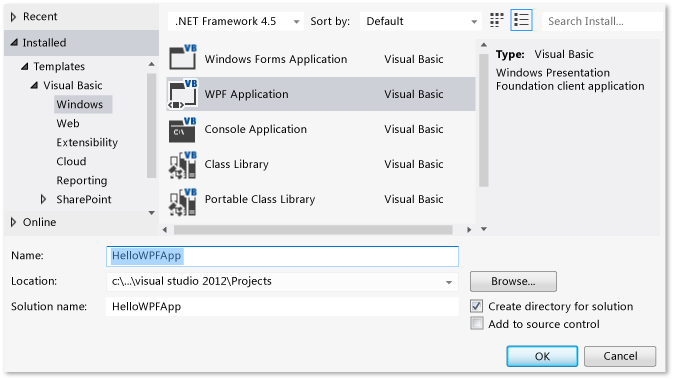Select the Console Application template name

pyautogui.click(x=256, y=129)
